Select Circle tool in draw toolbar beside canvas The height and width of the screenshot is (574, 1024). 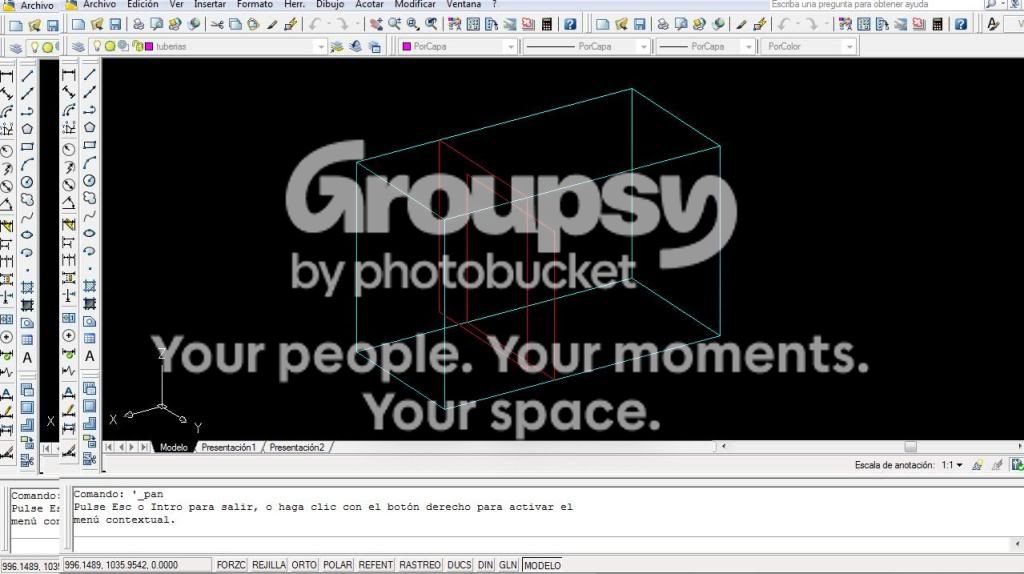pos(89,180)
